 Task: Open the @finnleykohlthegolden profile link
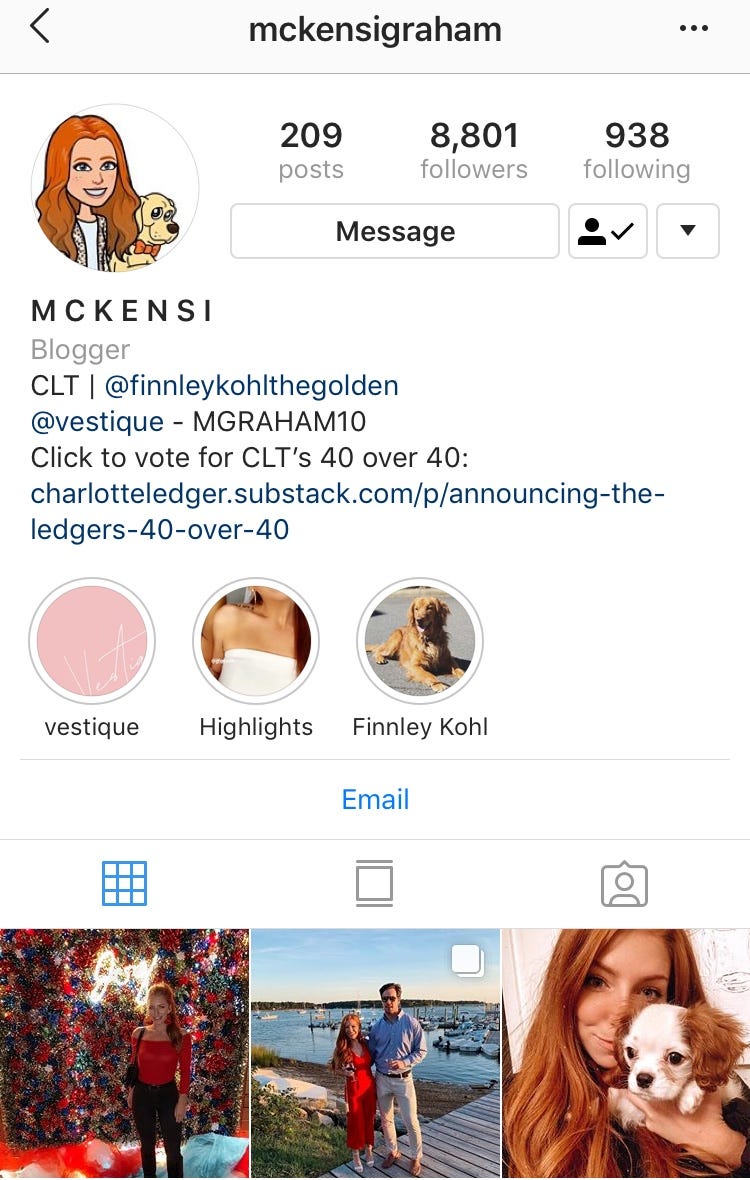[251, 385]
